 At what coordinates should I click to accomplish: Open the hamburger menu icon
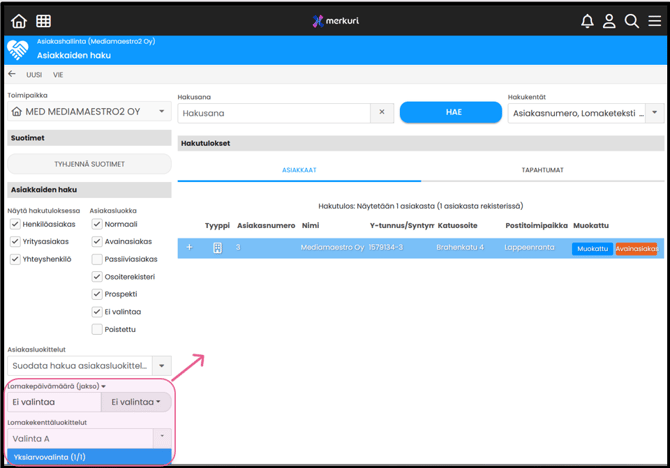coord(654,21)
